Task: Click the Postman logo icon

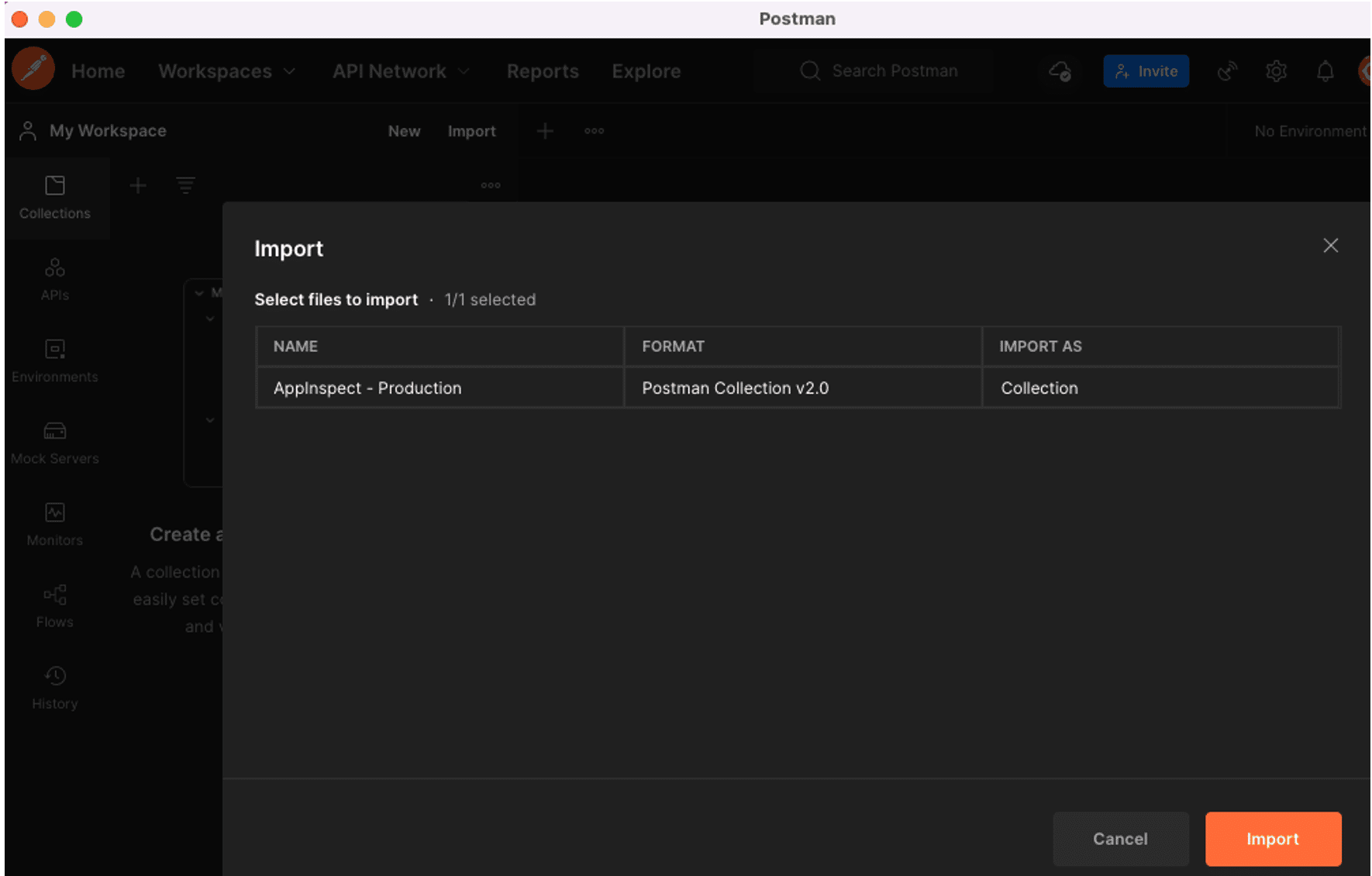Action: tap(33, 70)
